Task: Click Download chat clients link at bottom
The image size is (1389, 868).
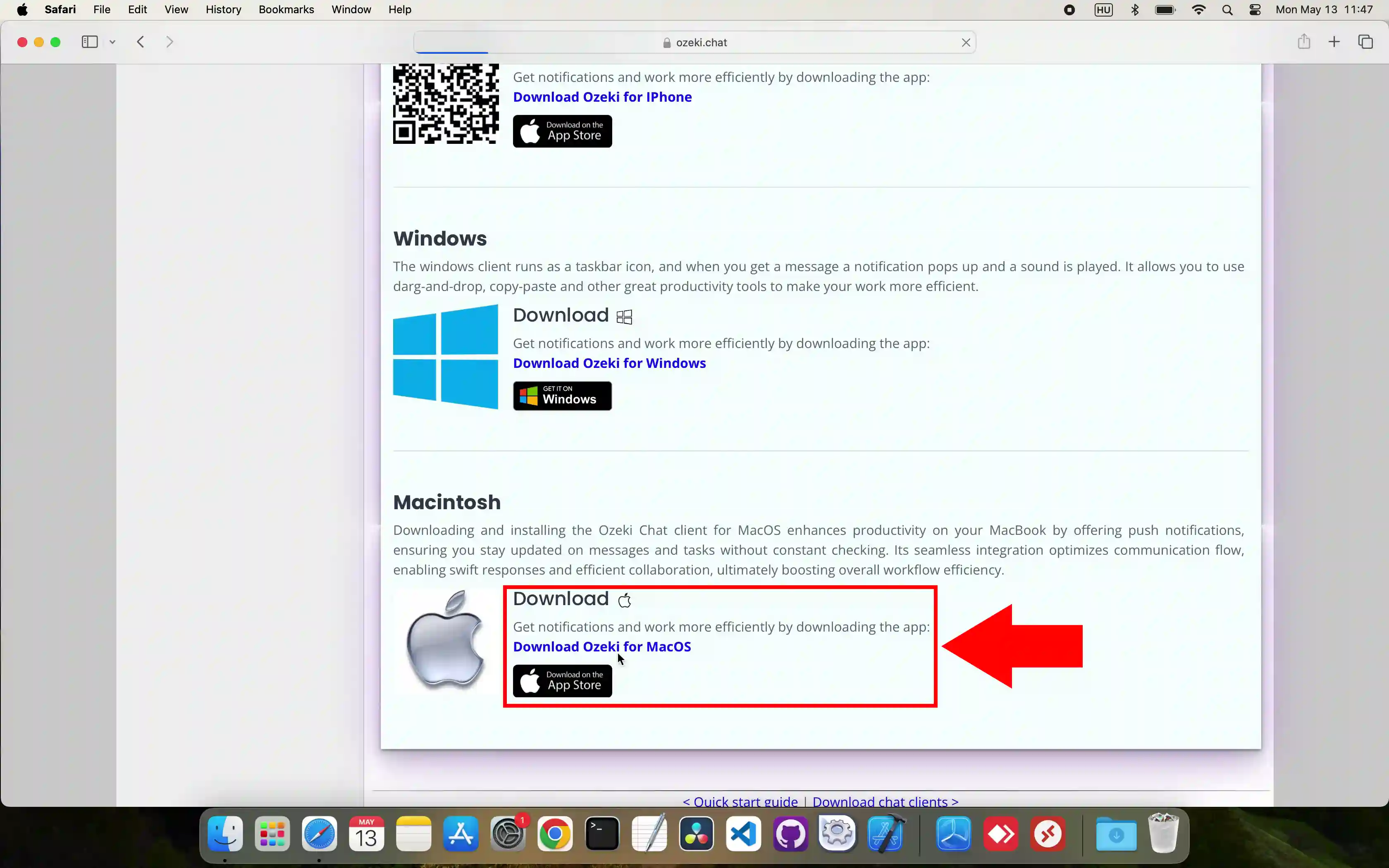Action: [x=884, y=801]
